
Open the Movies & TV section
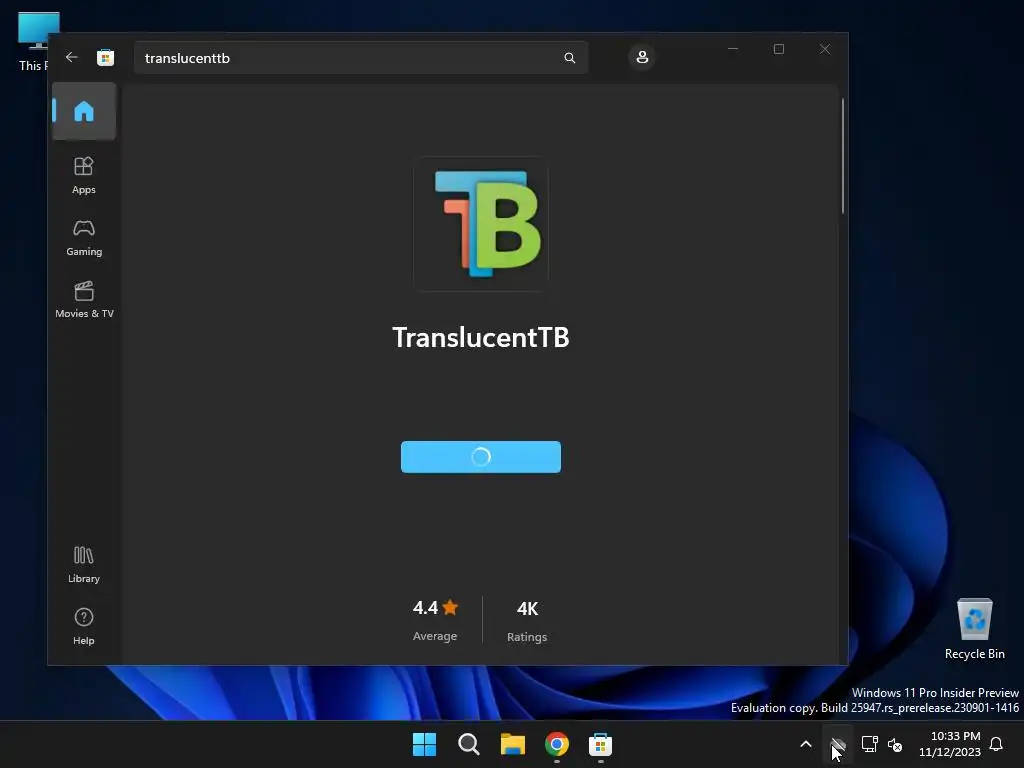[x=84, y=300]
